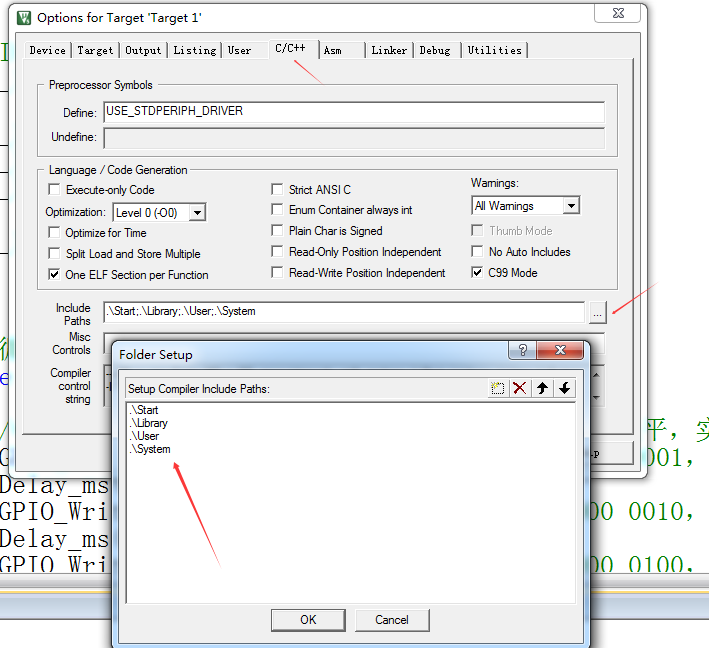709x648 pixels.
Task: Open the Debug tab
Action: tap(435, 50)
